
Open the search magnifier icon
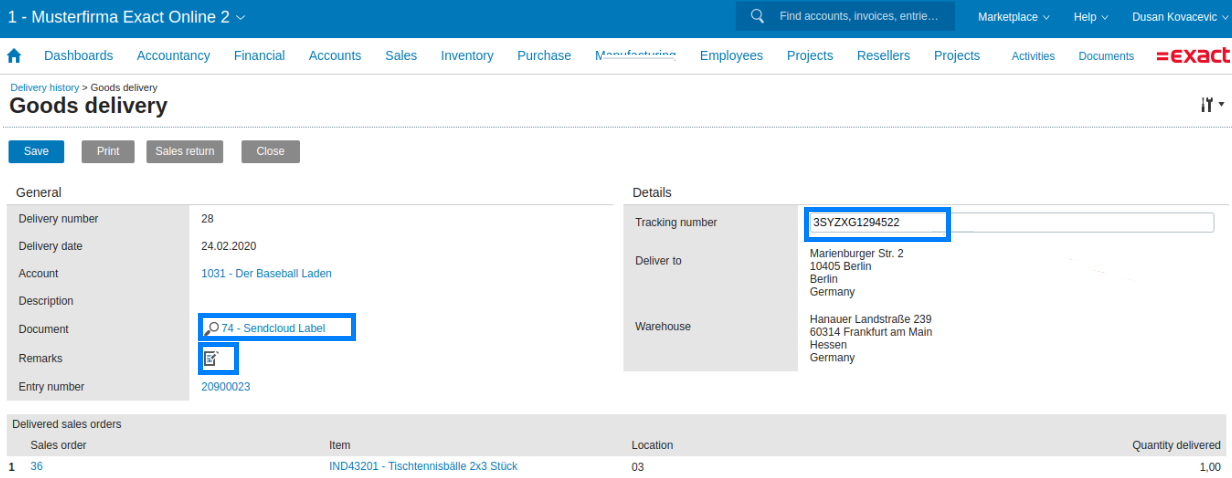pos(757,16)
